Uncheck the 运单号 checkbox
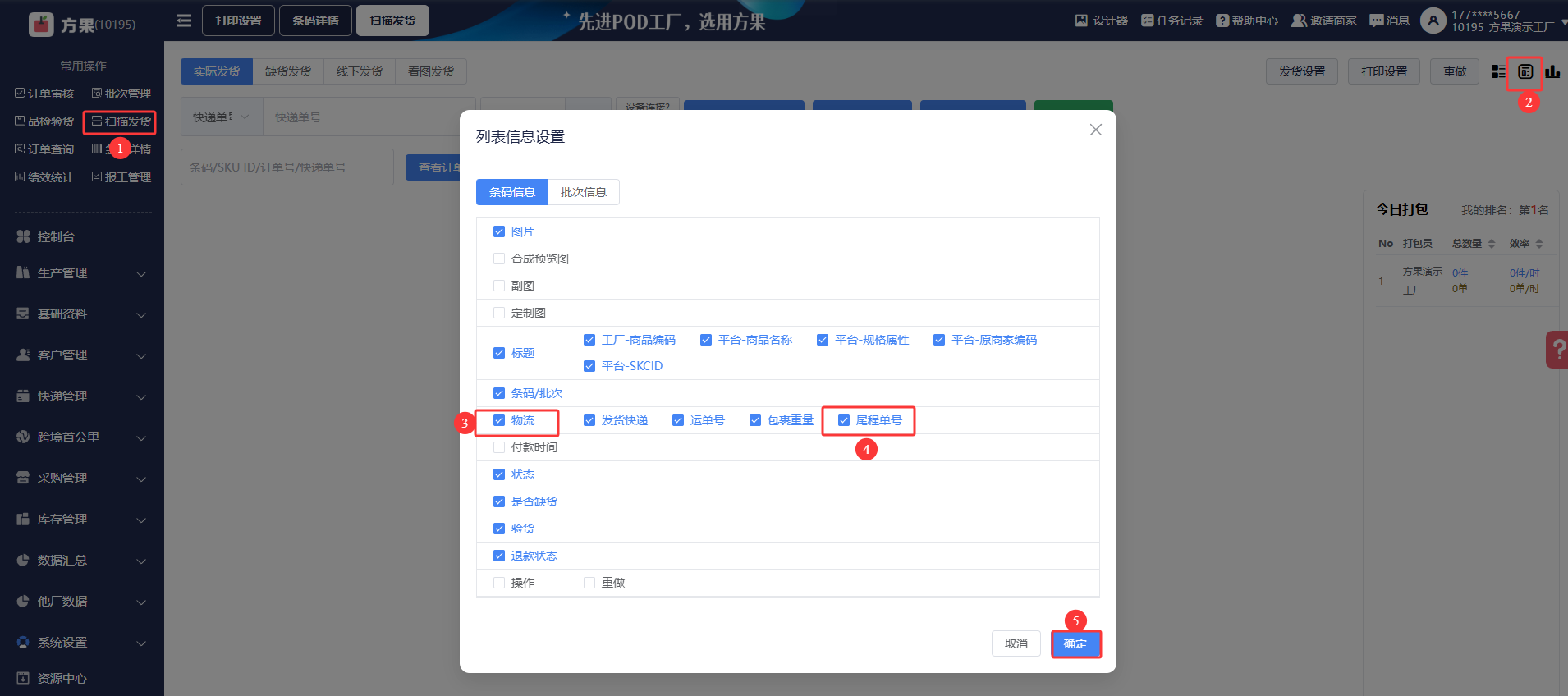The height and width of the screenshot is (696, 1568). (x=678, y=420)
